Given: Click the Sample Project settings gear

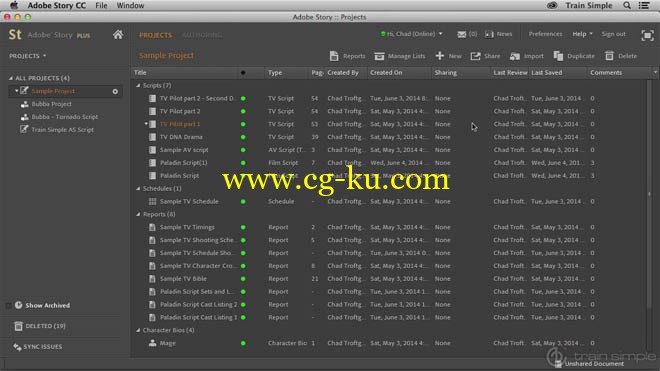Looking at the screenshot, I should [x=115, y=91].
